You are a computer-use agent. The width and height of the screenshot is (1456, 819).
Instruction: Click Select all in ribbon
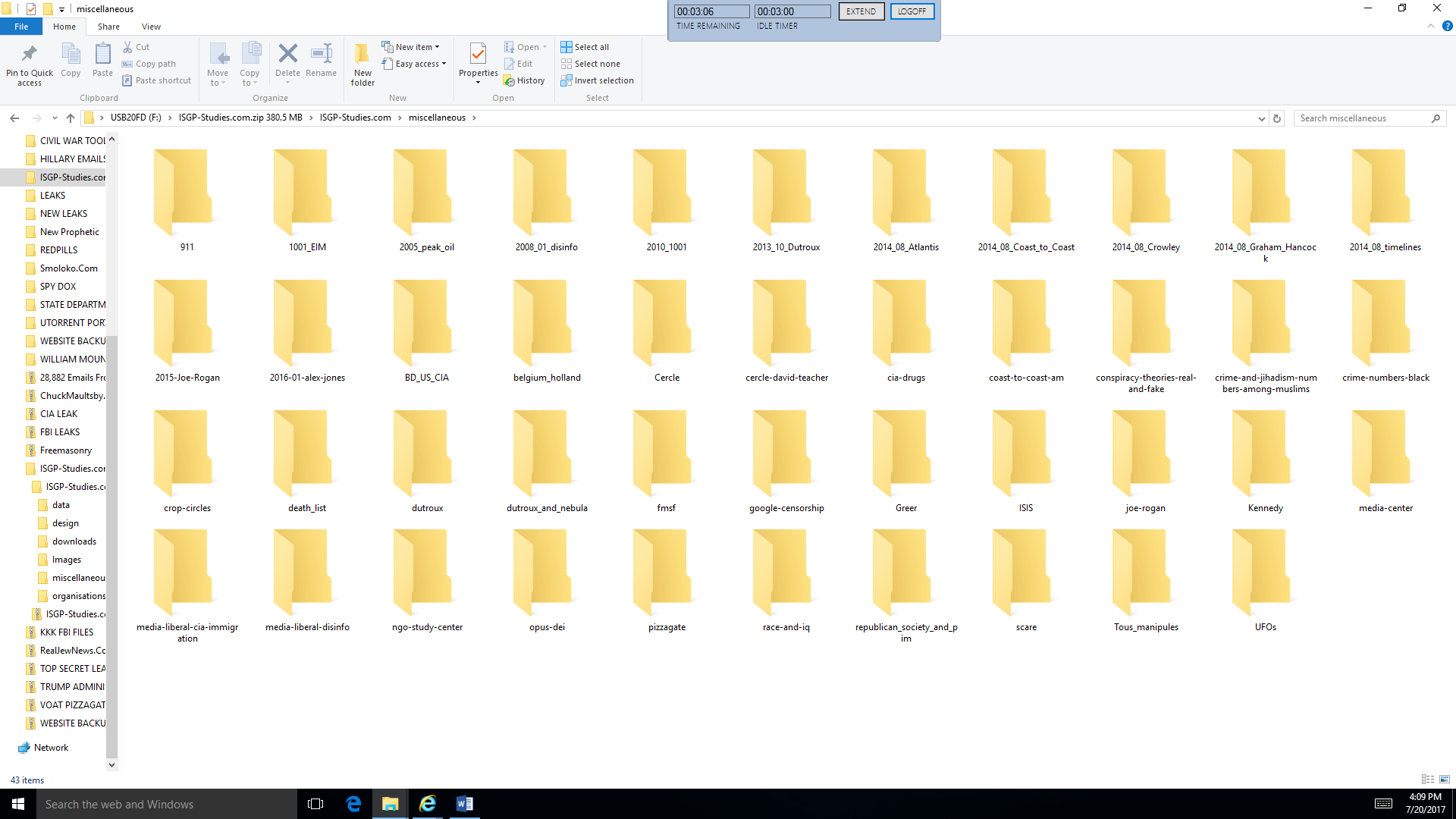point(585,47)
